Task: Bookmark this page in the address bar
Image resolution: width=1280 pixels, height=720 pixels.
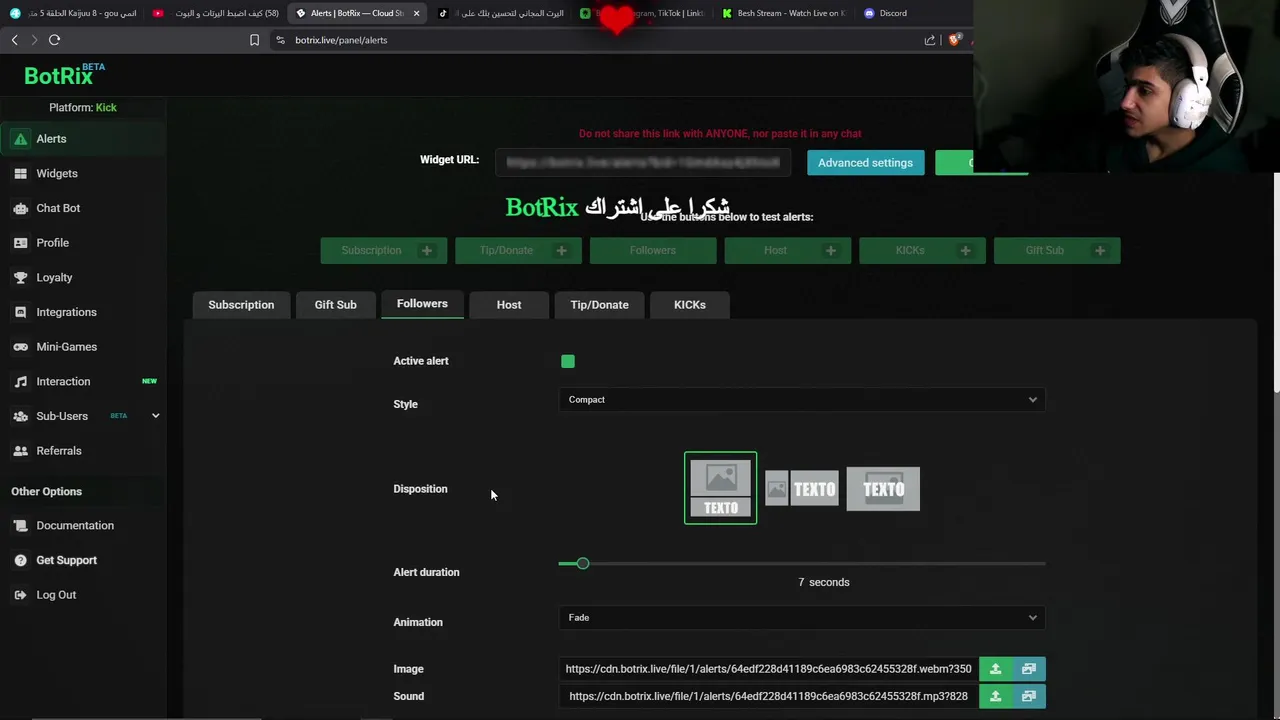Action: [254, 40]
